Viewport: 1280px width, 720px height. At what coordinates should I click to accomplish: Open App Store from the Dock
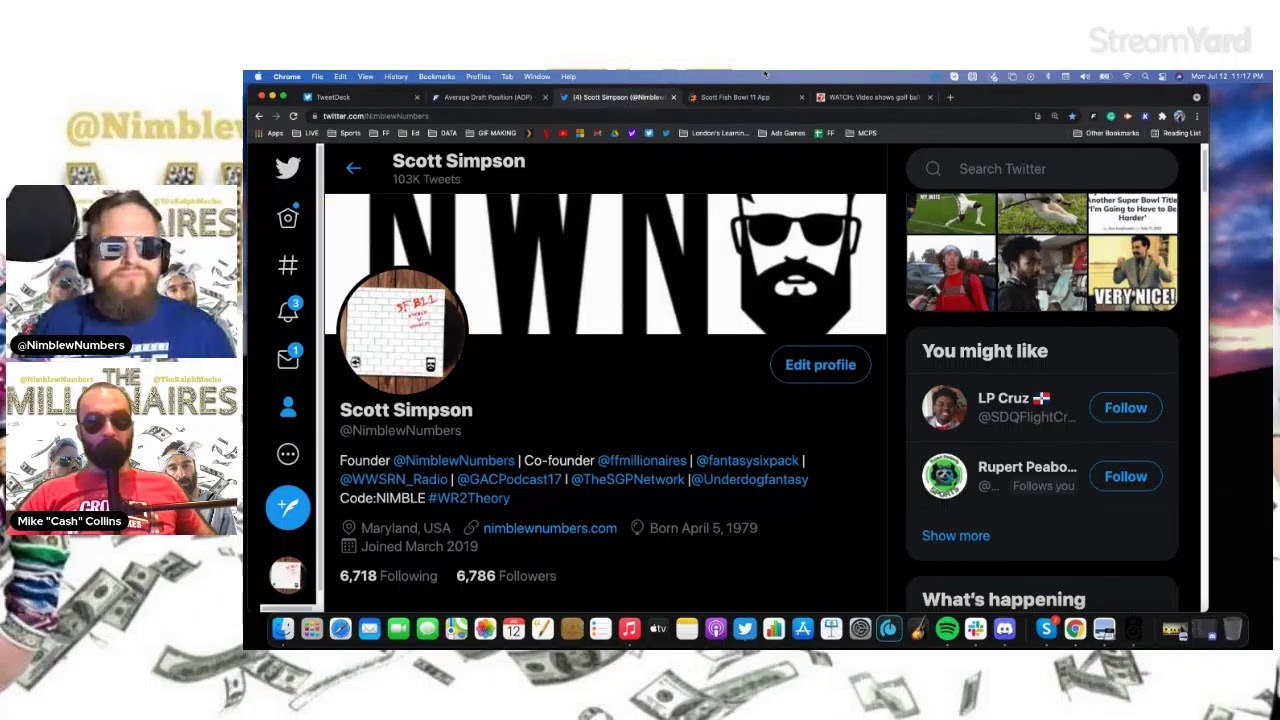pyautogui.click(x=802, y=629)
